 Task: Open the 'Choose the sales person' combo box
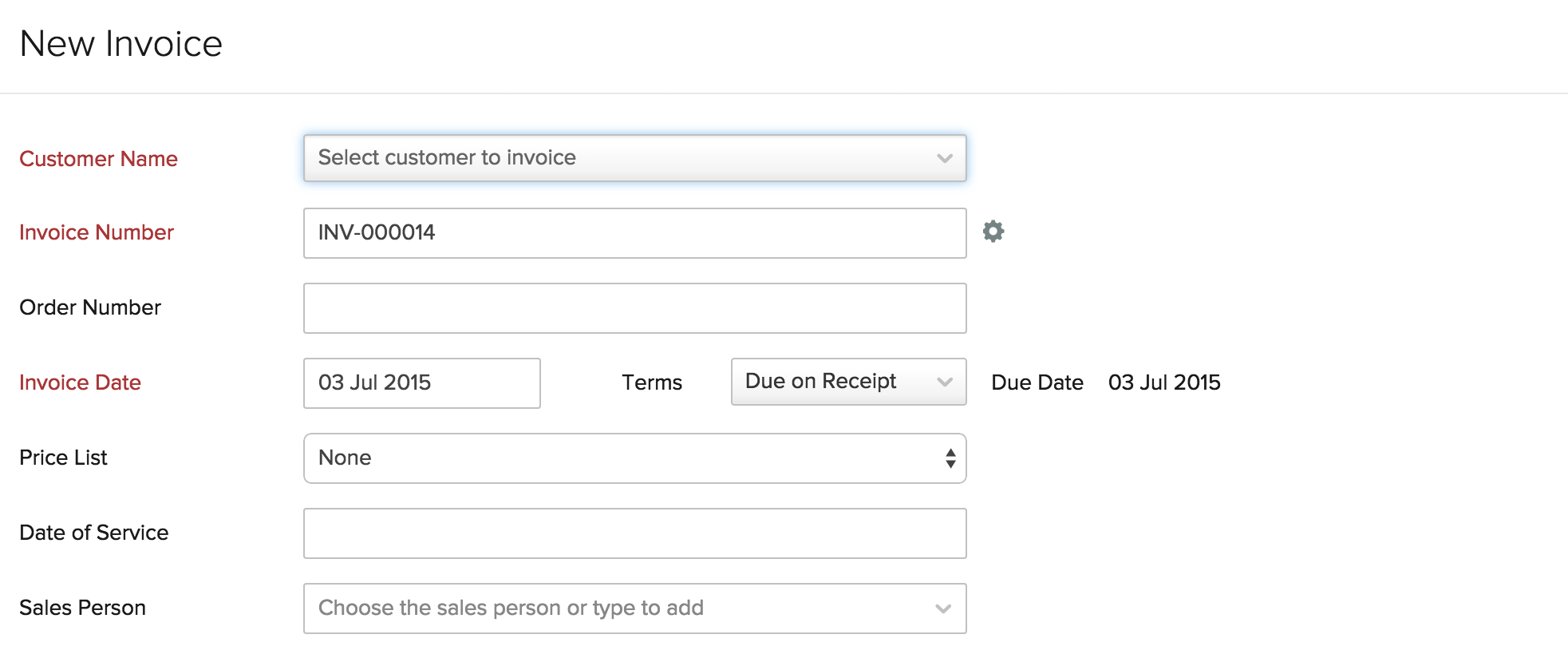click(x=622, y=608)
